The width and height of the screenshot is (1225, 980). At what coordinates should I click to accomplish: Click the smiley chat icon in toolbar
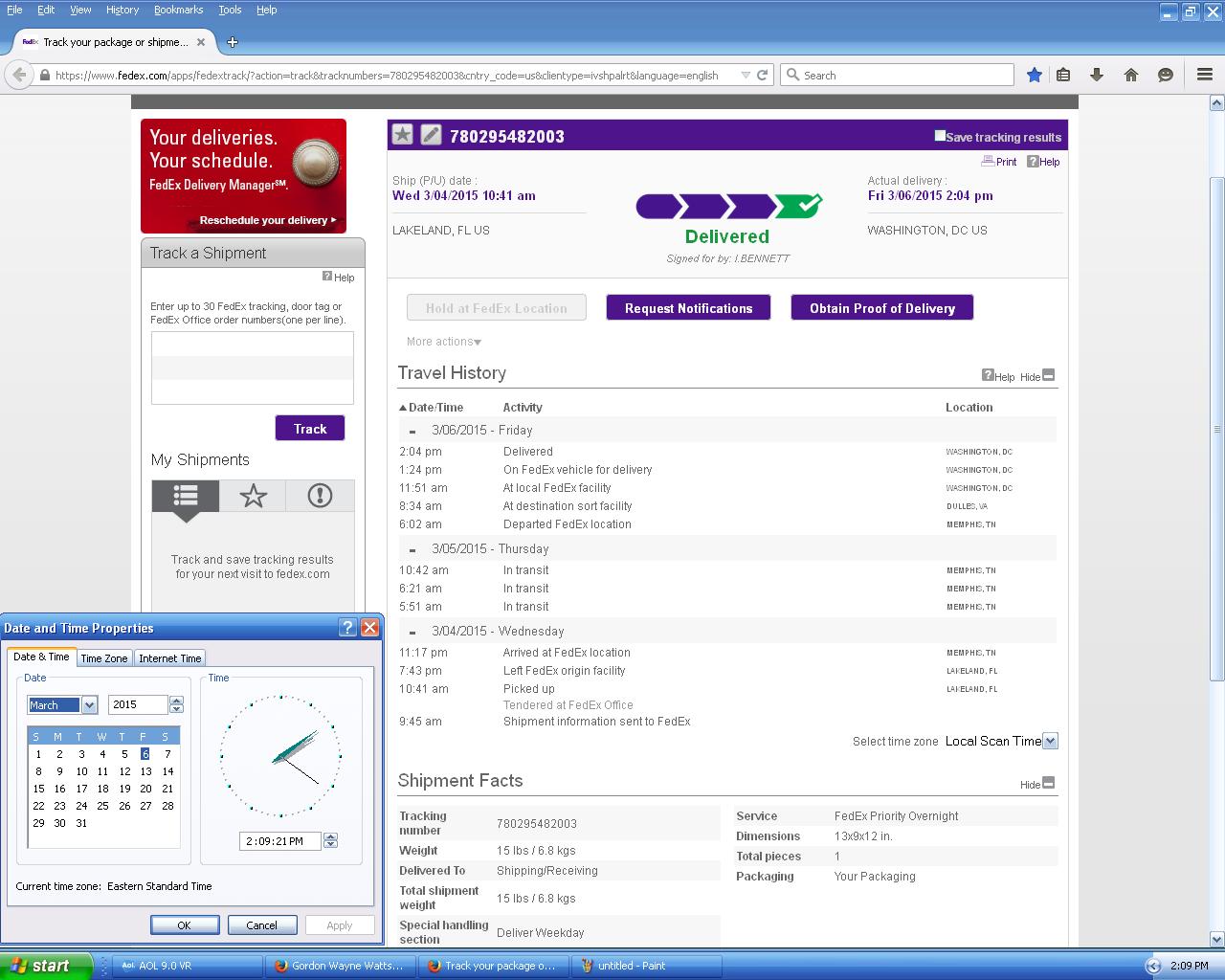point(1166,75)
